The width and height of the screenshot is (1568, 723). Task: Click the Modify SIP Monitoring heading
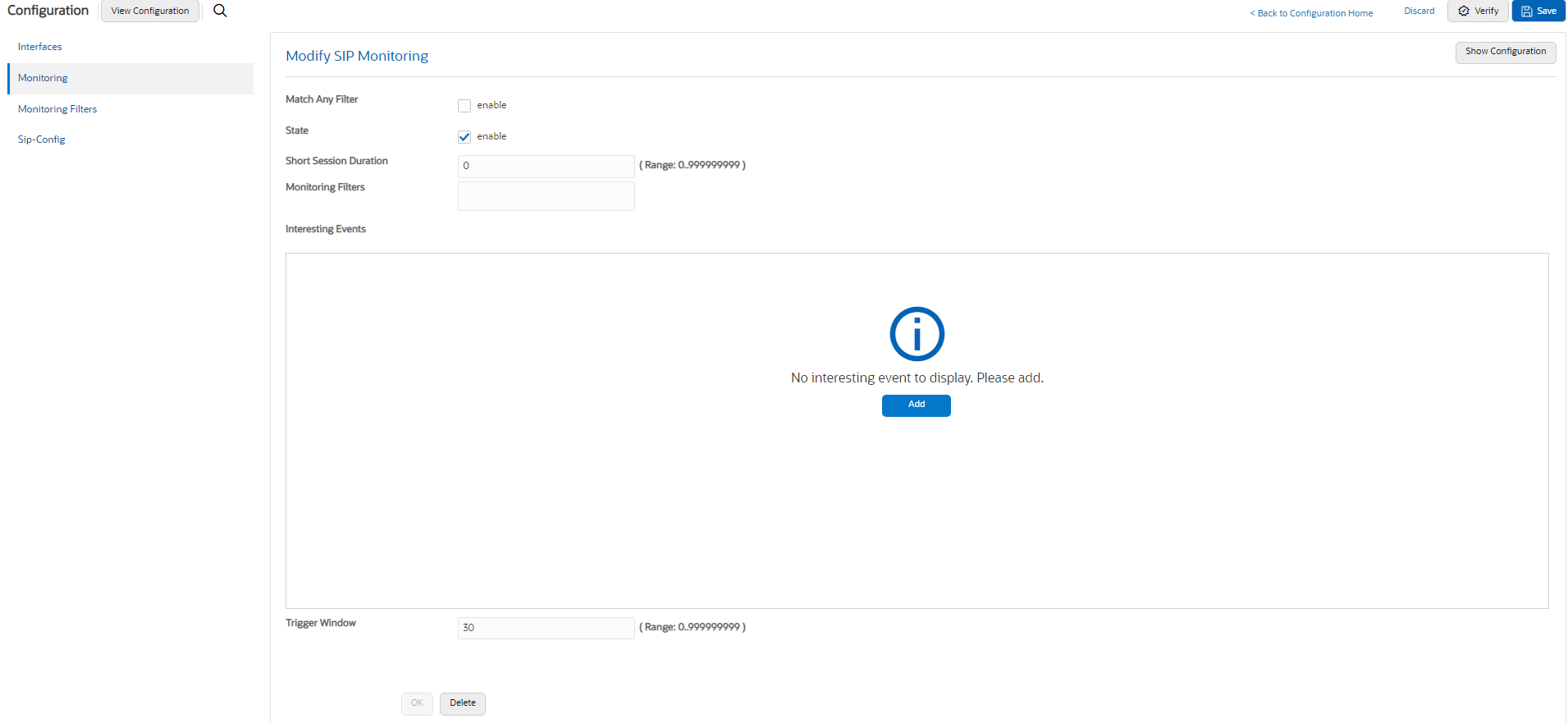(x=357, y=56)
